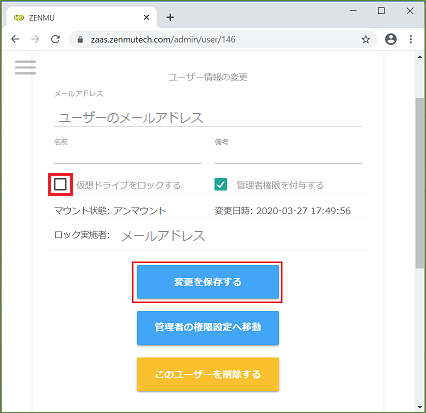This screenshot has height=413, width=426.
Task: Click the browser forward arrow
Action: (x=35, y=39)
